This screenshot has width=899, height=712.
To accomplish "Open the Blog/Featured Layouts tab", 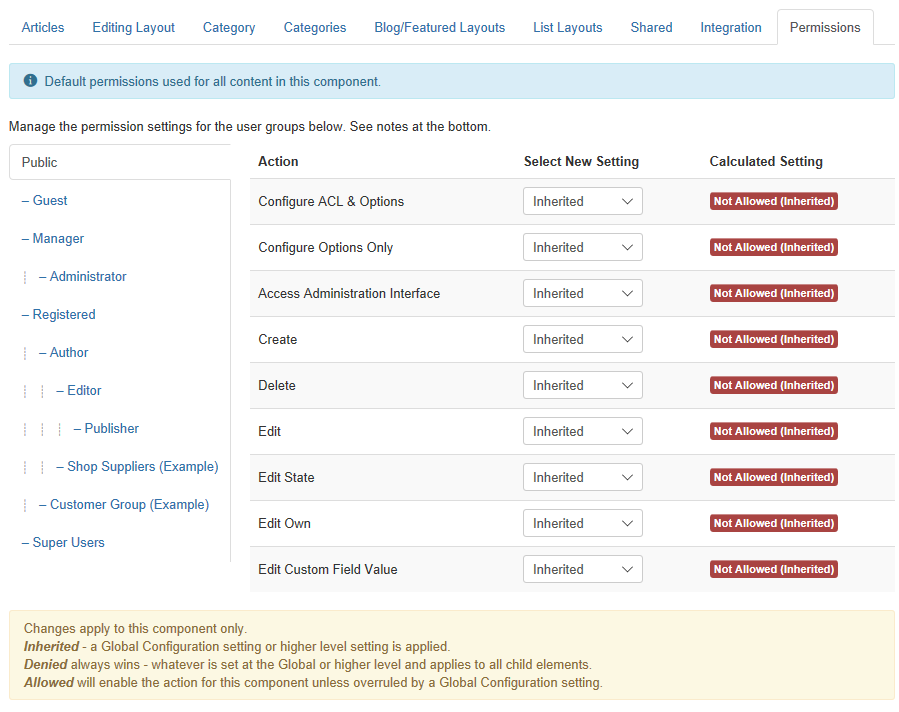I will click(440, 28).
